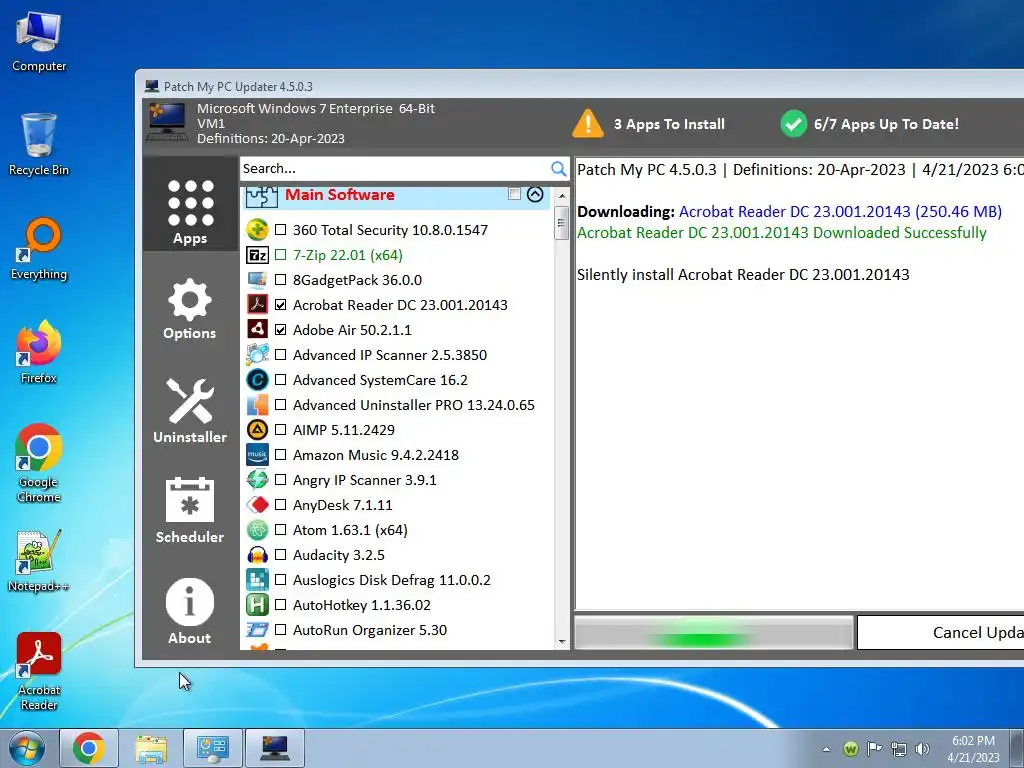Check the Audacity 3.2.5 checkbox
Viewport: 1024px width, 768px height.
click(x=281, y=555)
